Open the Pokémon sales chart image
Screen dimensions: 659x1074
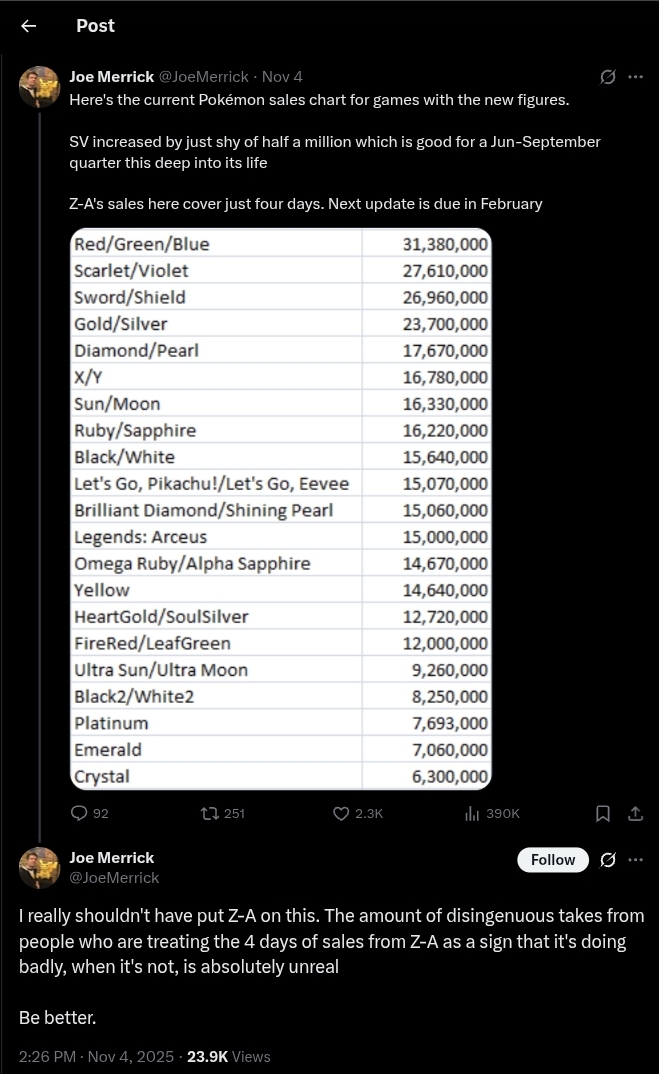[281, 509]
